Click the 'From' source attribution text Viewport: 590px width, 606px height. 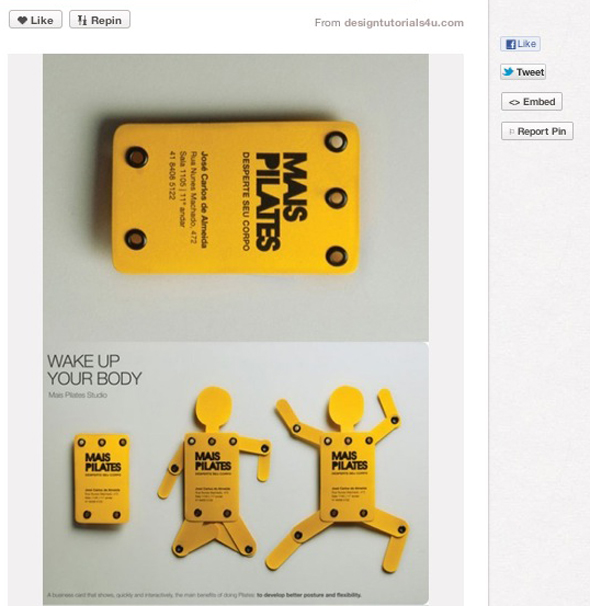tap(327, 23)
